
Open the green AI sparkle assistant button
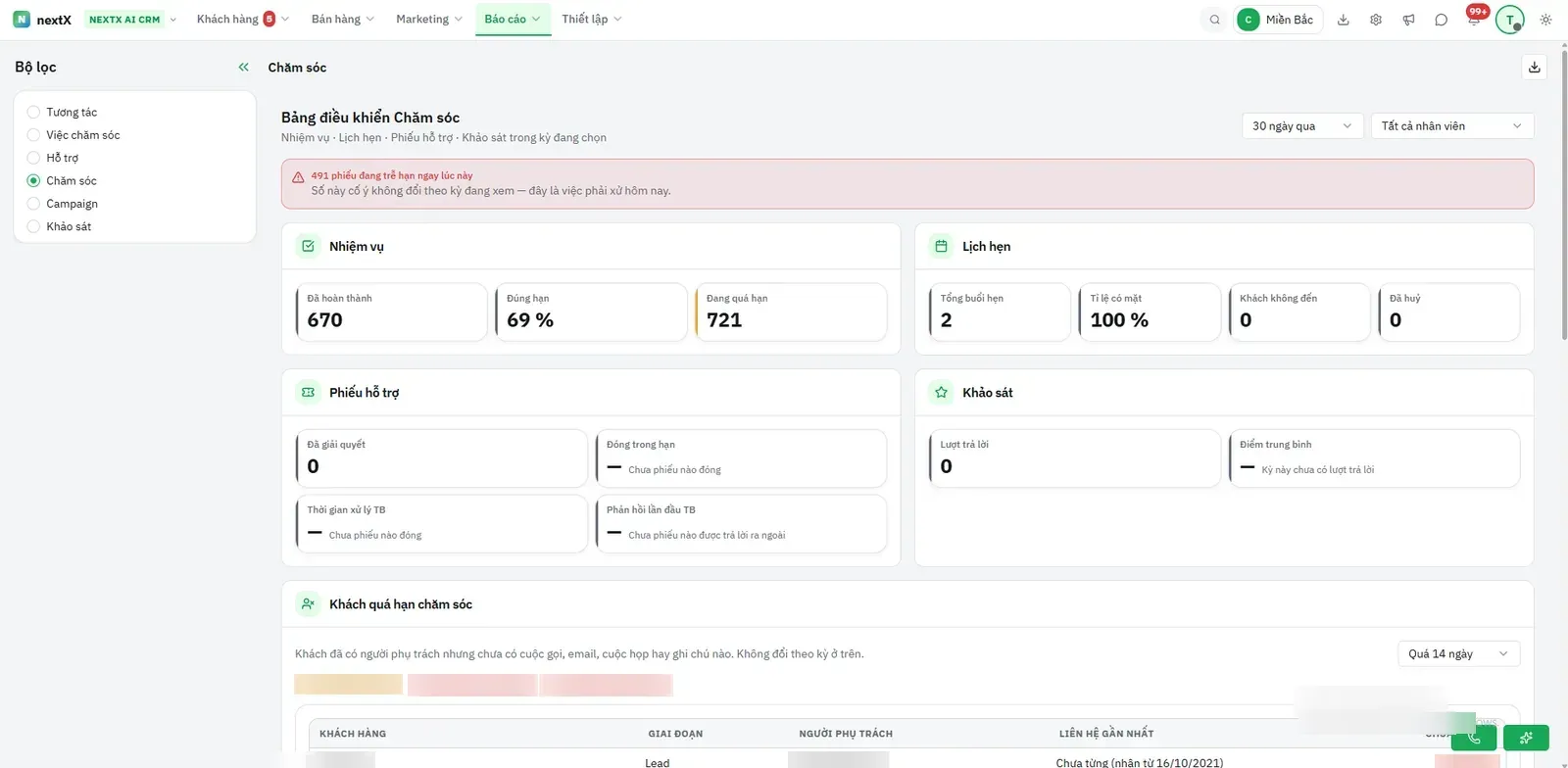click(1526, 738)
